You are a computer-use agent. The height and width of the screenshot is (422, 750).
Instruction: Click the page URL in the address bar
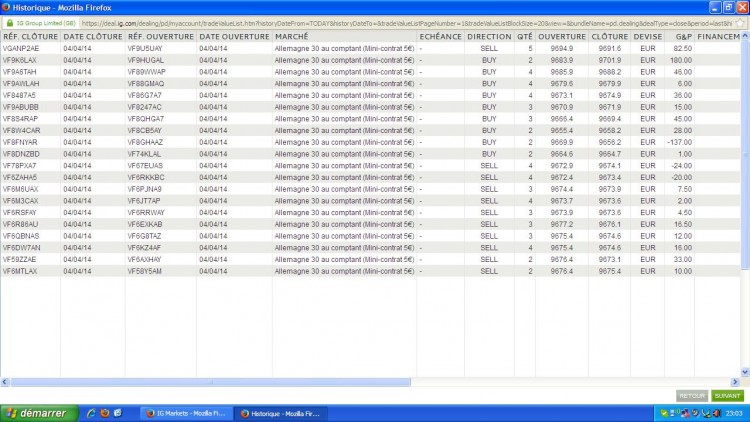(x=407, y=23)
